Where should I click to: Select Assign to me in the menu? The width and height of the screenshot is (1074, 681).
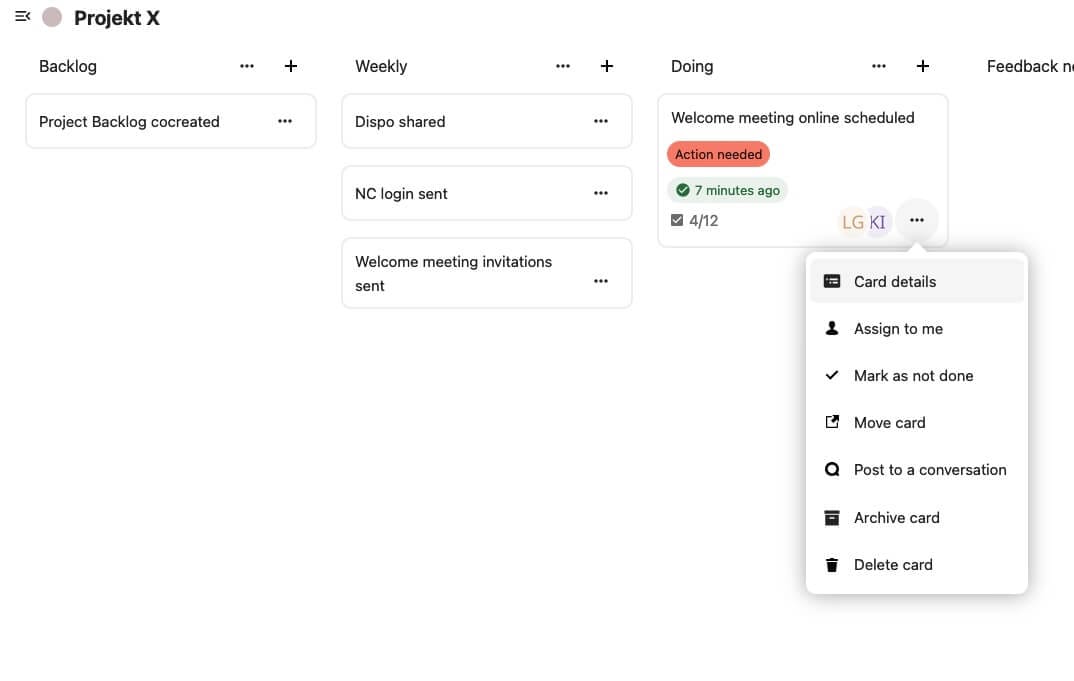(898, 328)
